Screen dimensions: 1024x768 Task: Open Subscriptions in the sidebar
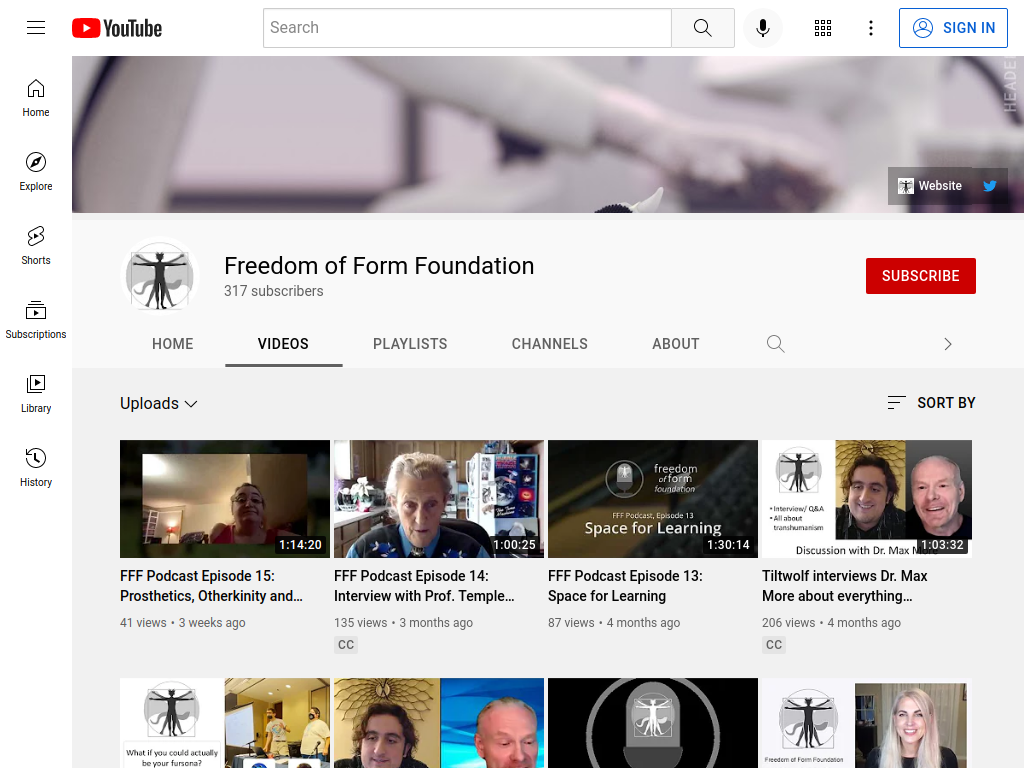tap(36, 319)
